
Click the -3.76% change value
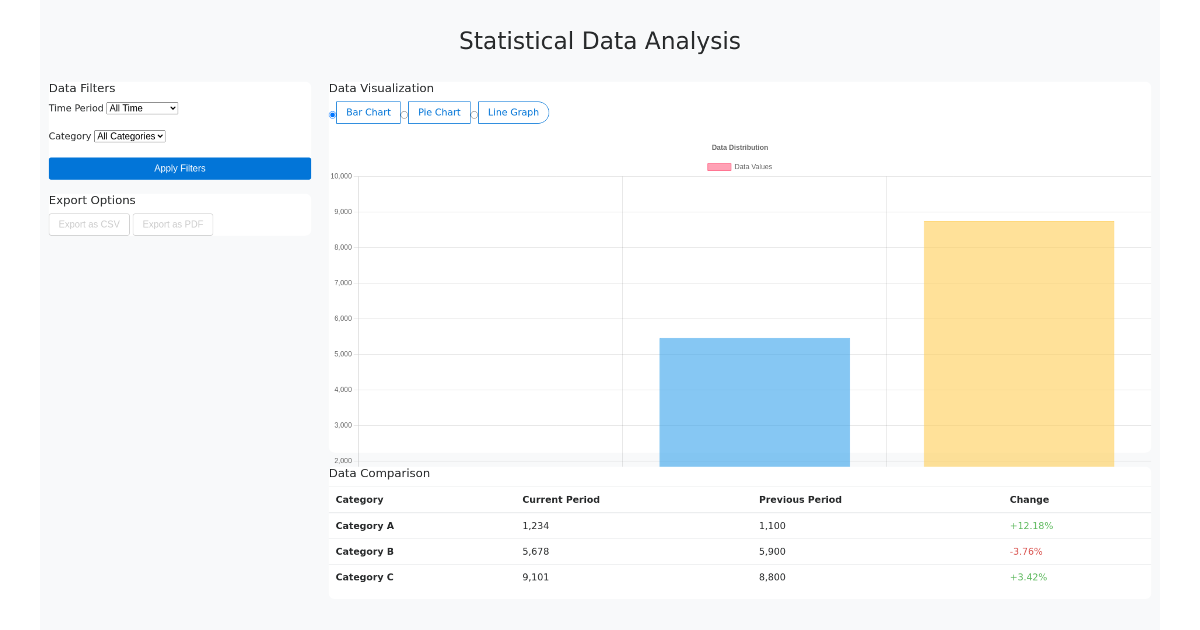click(x=1027, y=551)
